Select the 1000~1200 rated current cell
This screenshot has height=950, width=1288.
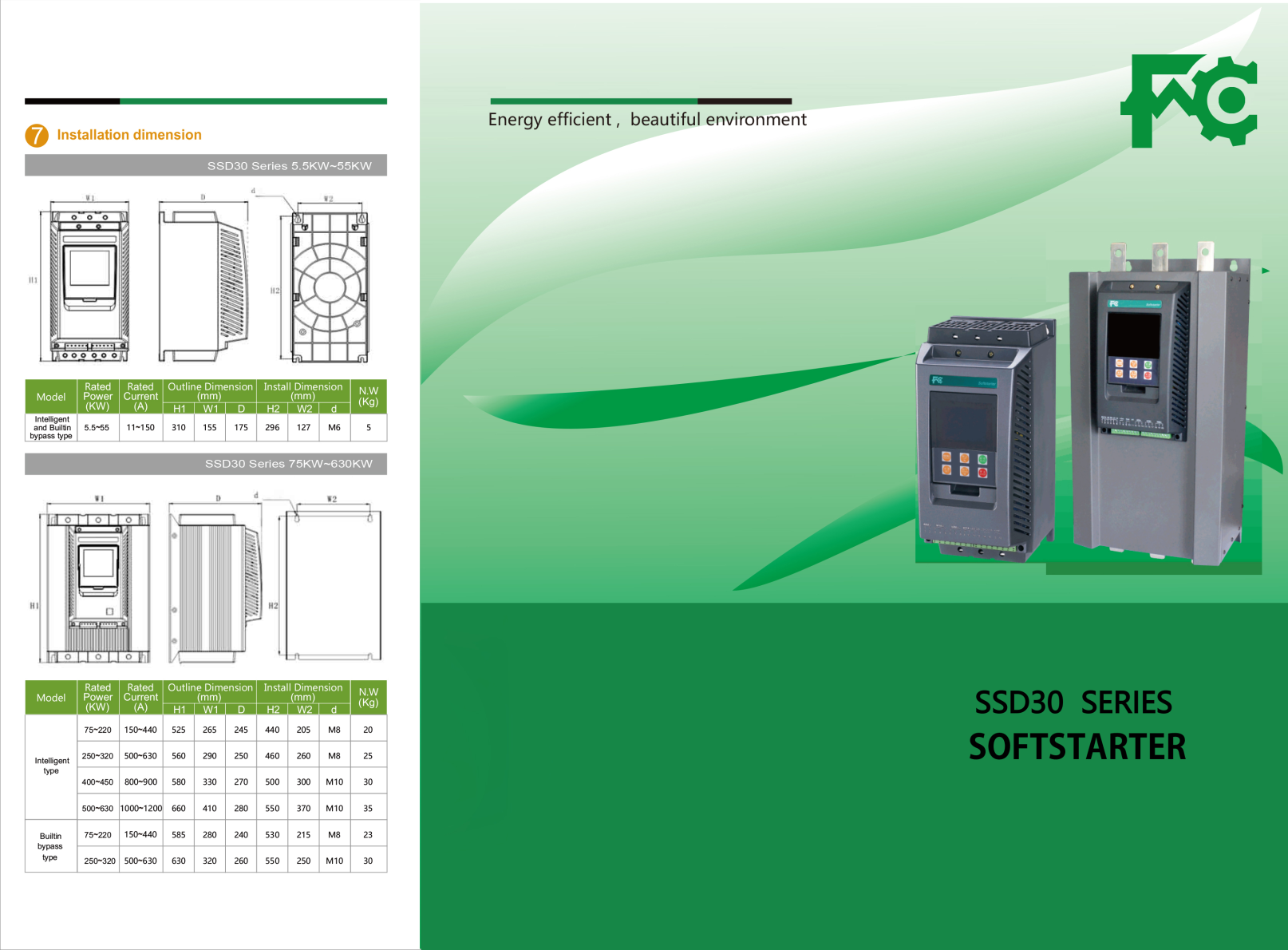[x=141, y=808]
